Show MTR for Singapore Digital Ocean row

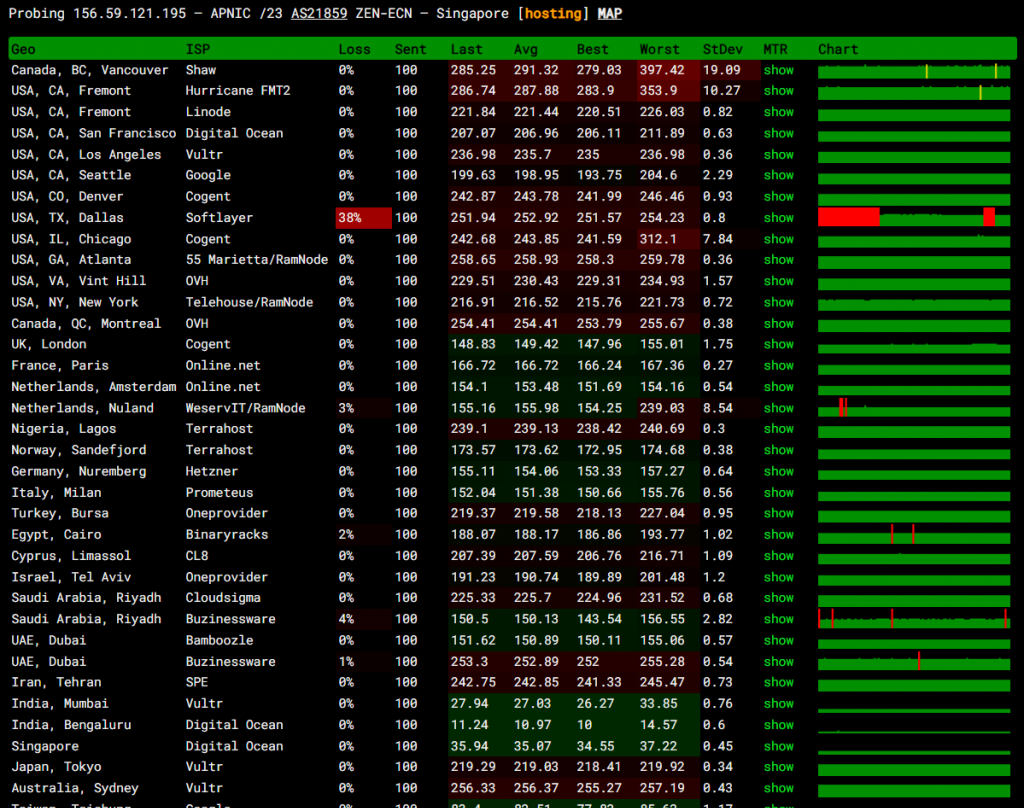coord(778,747)
